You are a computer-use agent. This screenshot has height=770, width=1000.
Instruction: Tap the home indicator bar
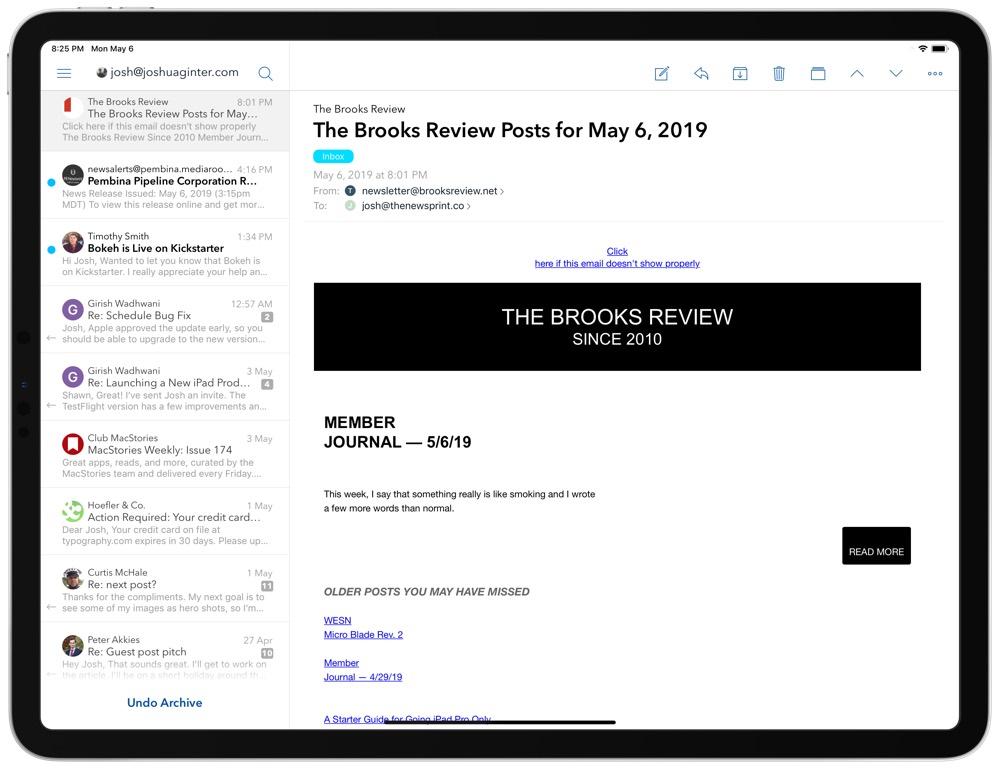tap(500, 722)
